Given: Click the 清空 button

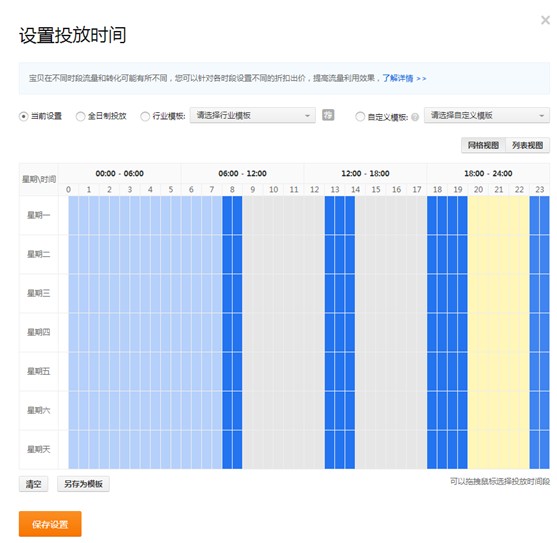Looking at the screenshot, I should click(33, 484).
